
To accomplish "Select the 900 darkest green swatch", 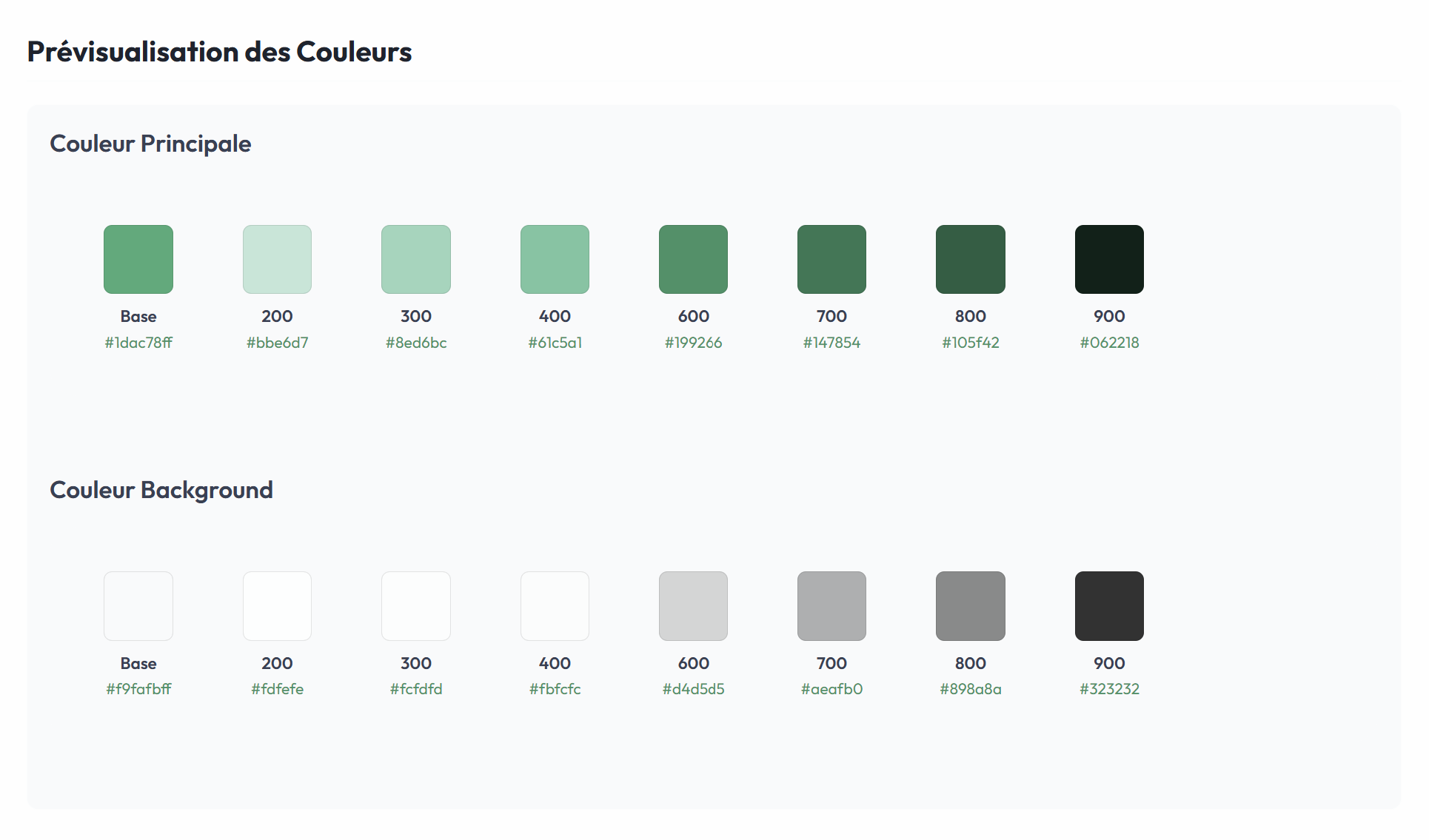I will [1109, 259].
